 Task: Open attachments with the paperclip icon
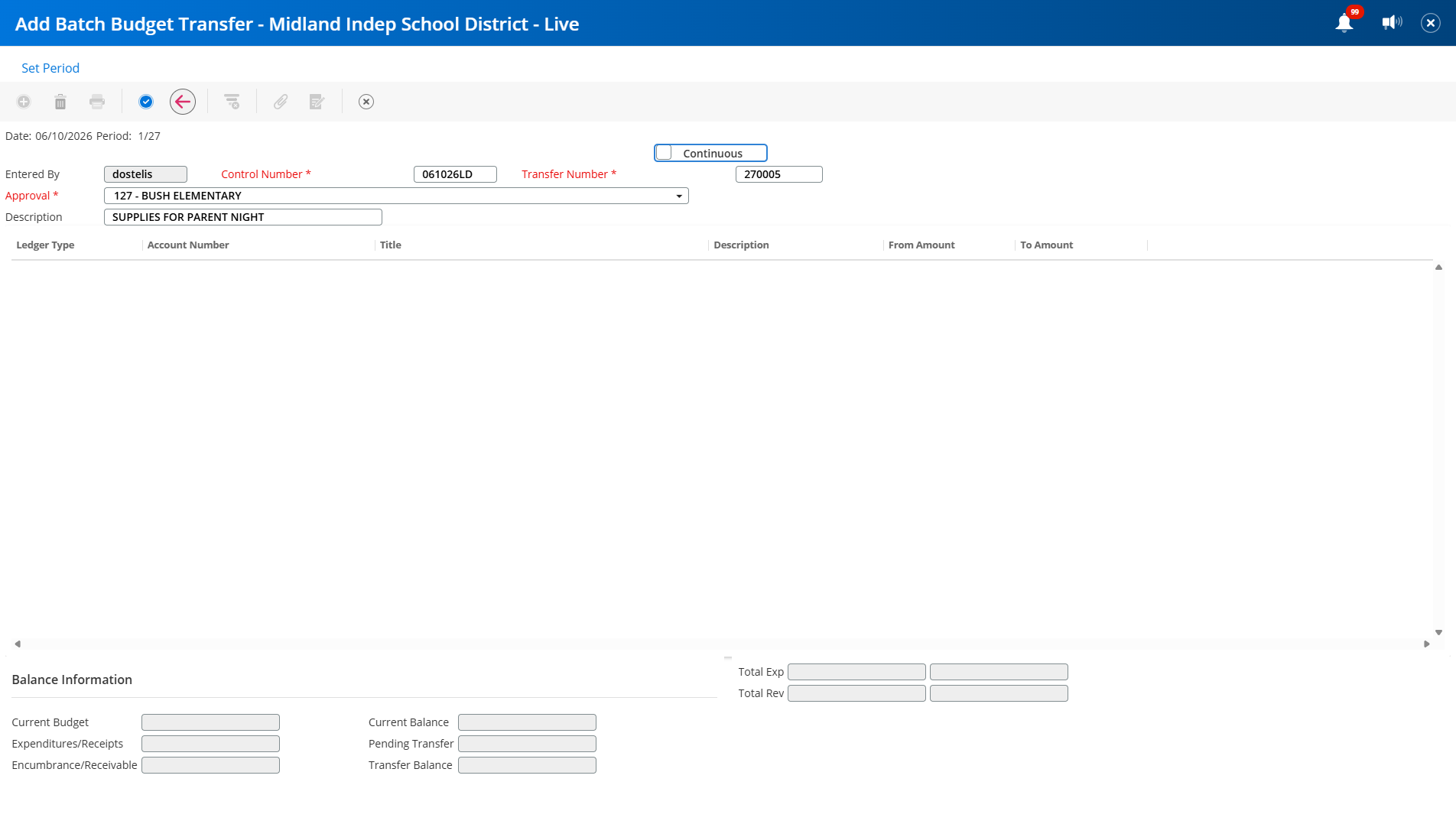click(281, 102)
